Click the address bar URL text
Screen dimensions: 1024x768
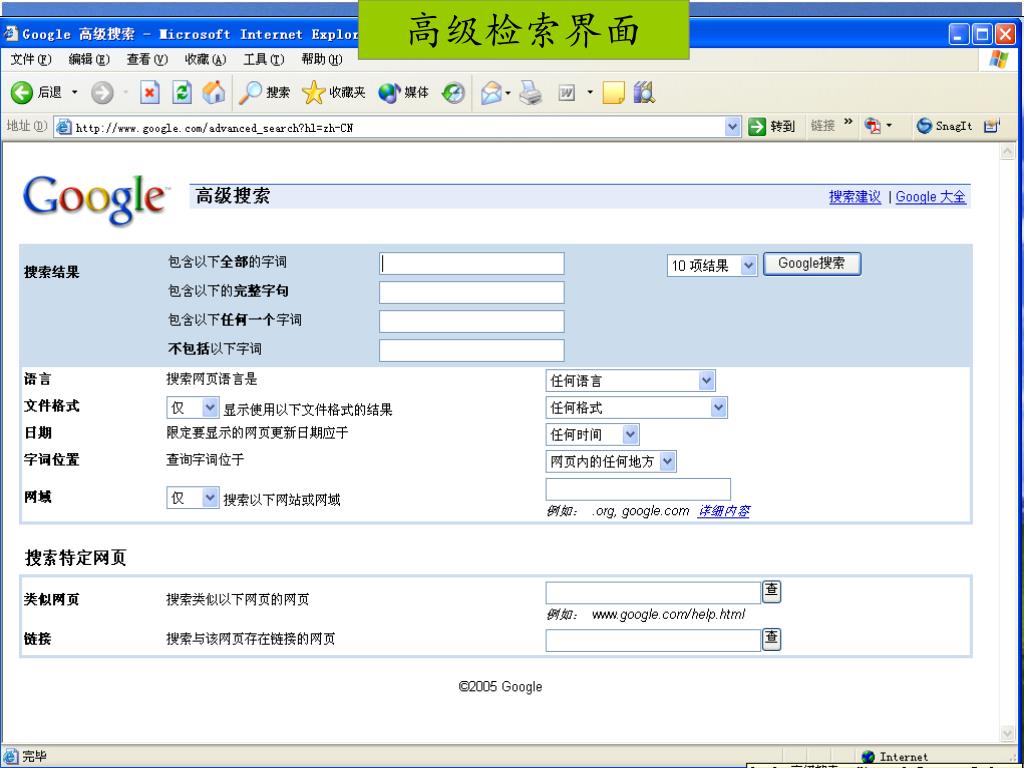point(214,128)
